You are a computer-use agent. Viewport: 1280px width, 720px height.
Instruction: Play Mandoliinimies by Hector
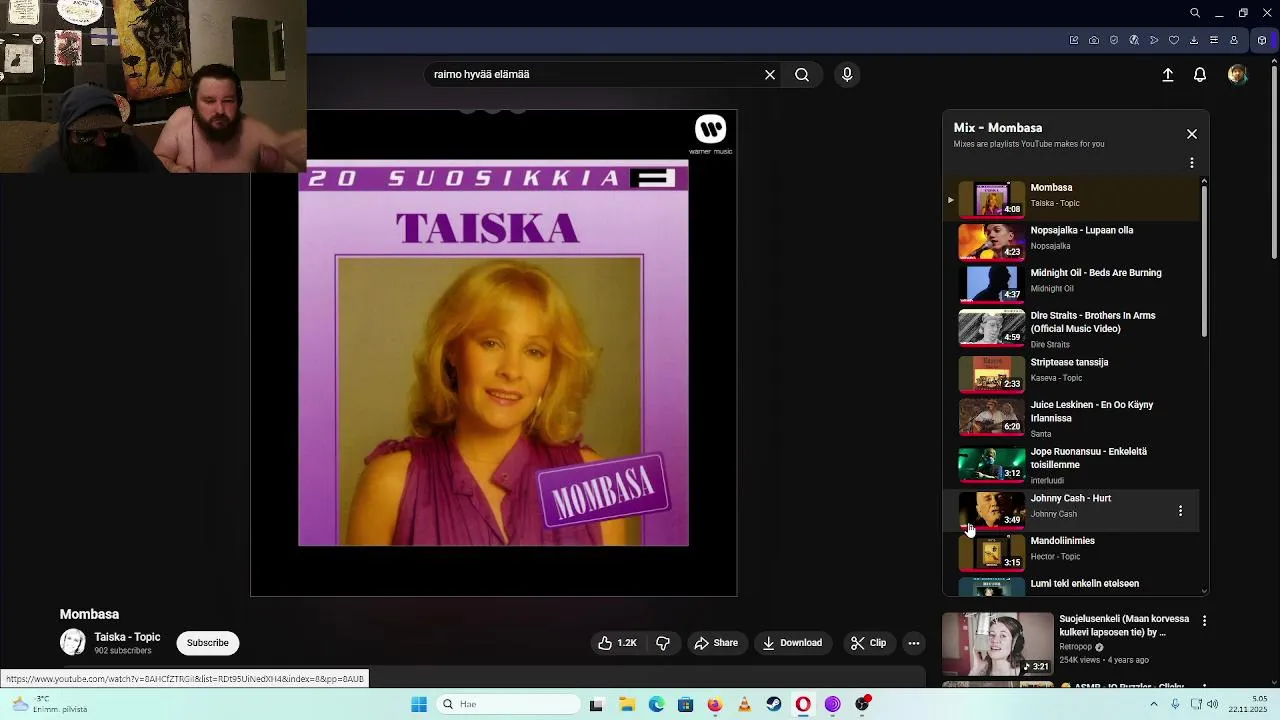click(x=1070, y=552)
